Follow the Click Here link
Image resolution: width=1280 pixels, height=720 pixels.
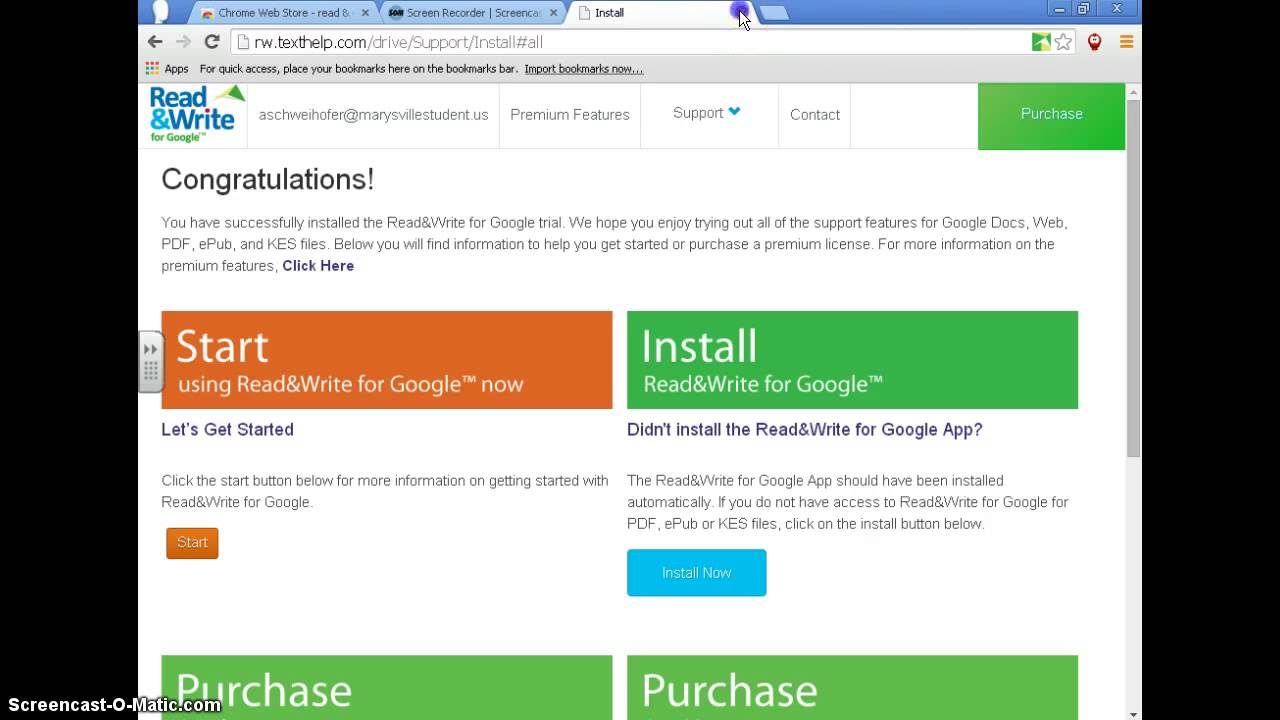[x=318, y=266]
